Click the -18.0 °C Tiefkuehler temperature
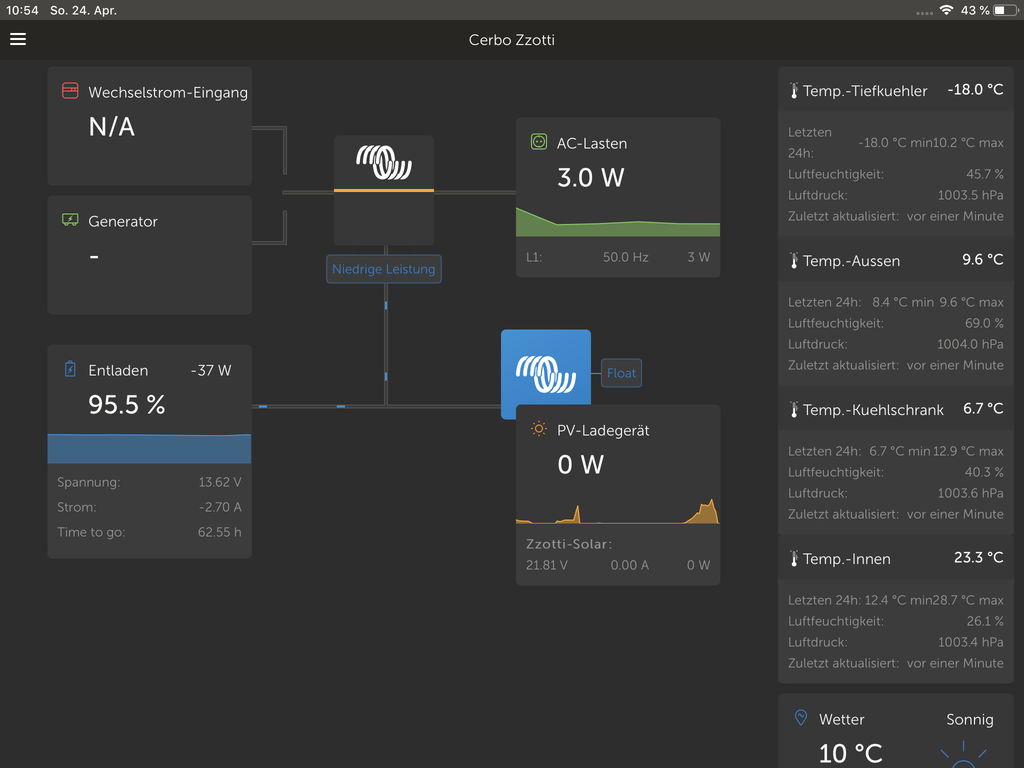Screen dimensions: 1024x768 [x=975, y=89]
